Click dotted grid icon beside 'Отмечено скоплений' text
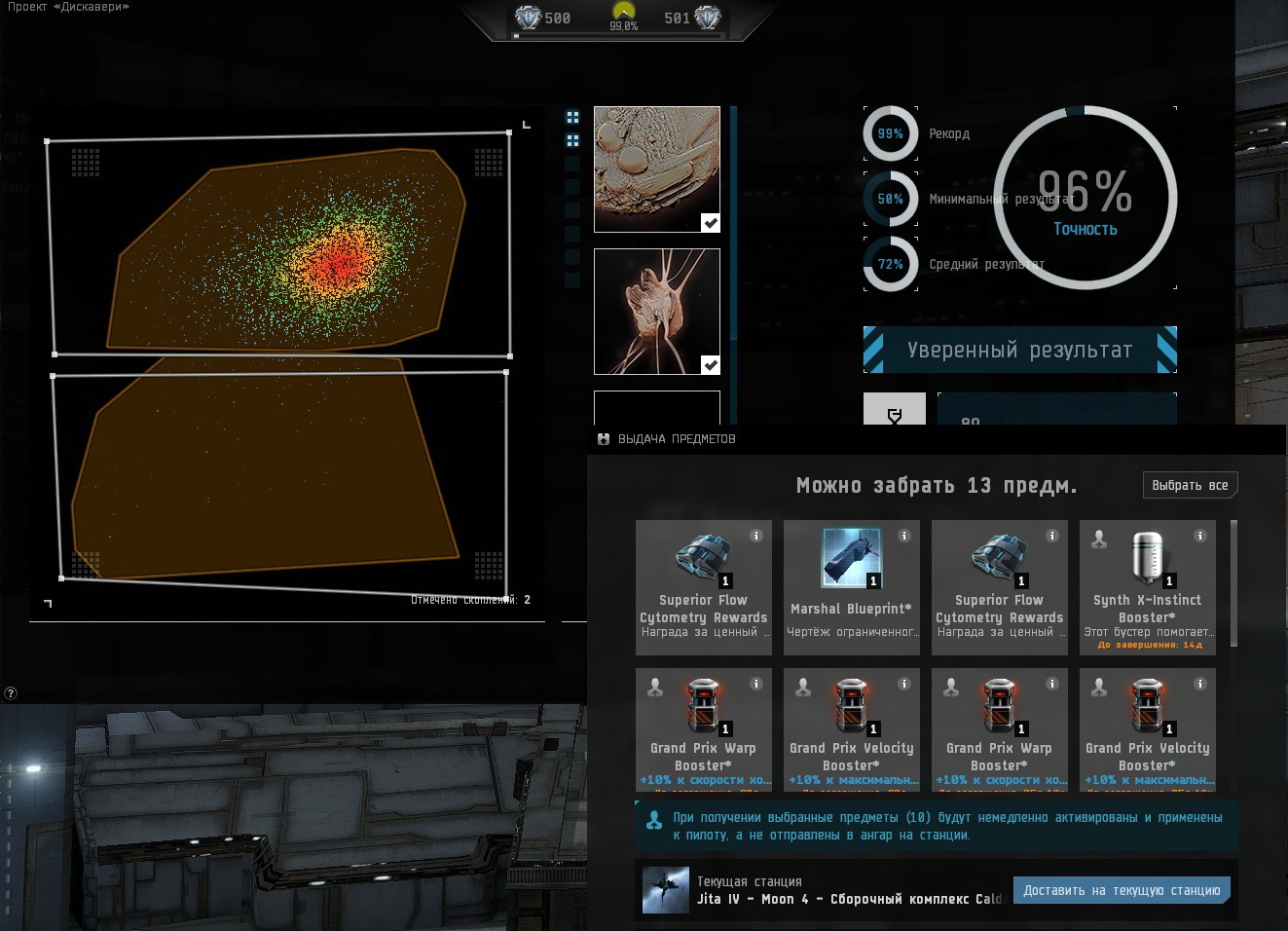Screen dimensions: 1288x931 489,565
